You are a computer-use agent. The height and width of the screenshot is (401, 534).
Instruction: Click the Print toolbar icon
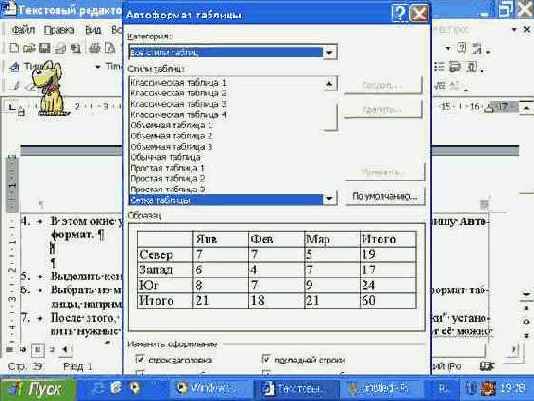pos(94,48)
